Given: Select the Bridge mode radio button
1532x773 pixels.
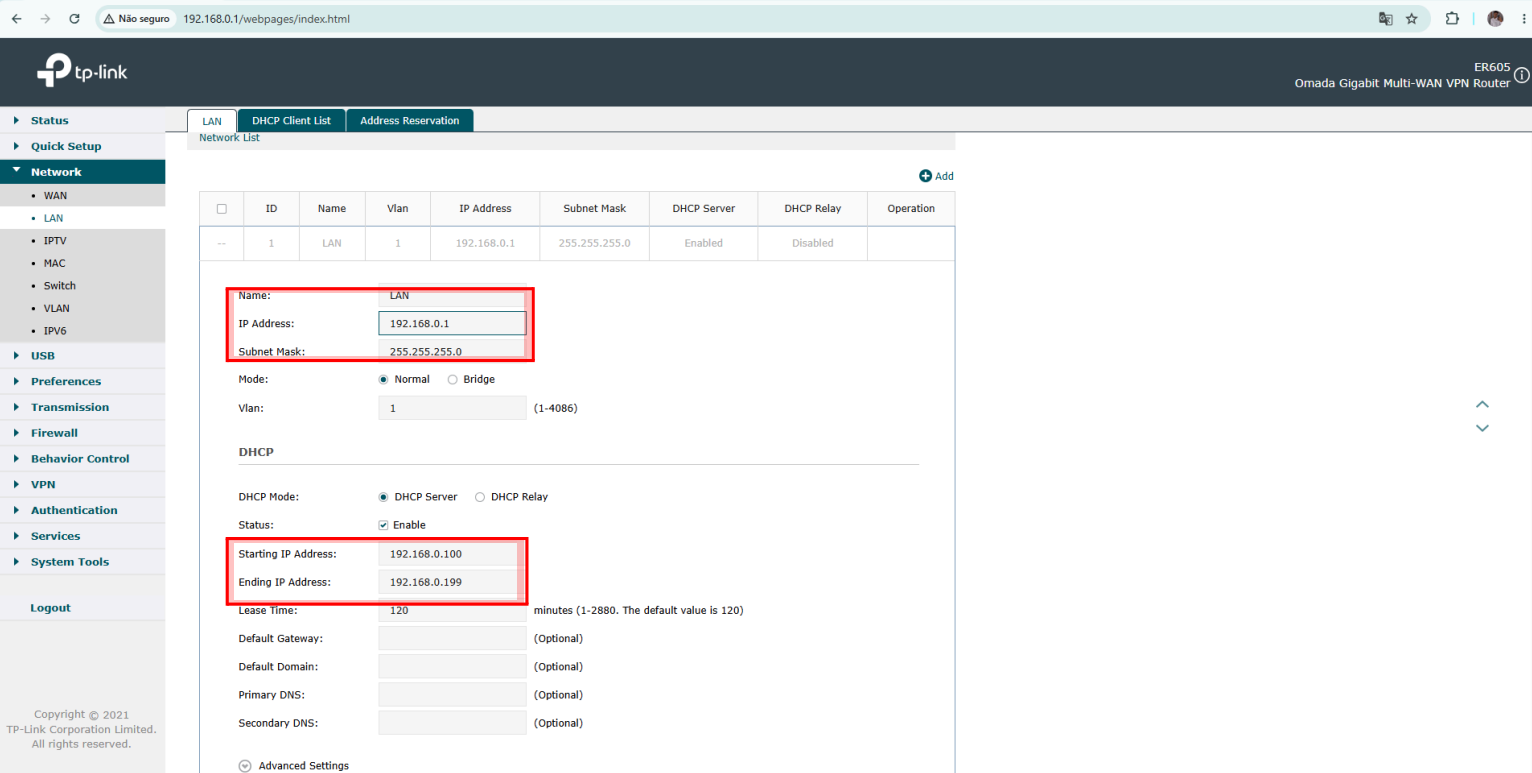Looking at the screenshot, I should (452, 380).
